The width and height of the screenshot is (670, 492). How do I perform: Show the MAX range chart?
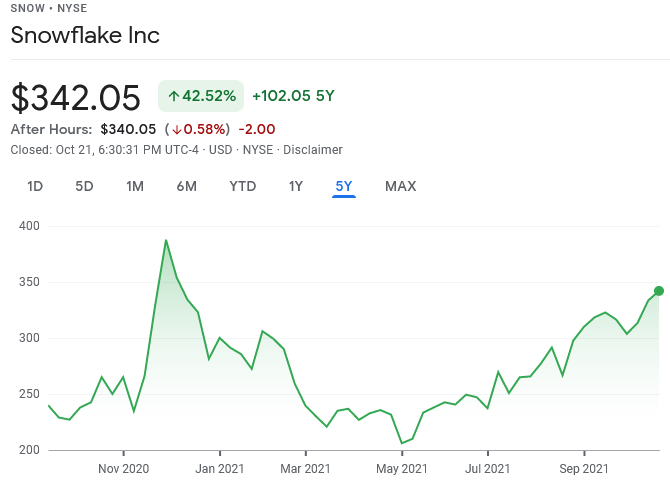tap(400, 186)
